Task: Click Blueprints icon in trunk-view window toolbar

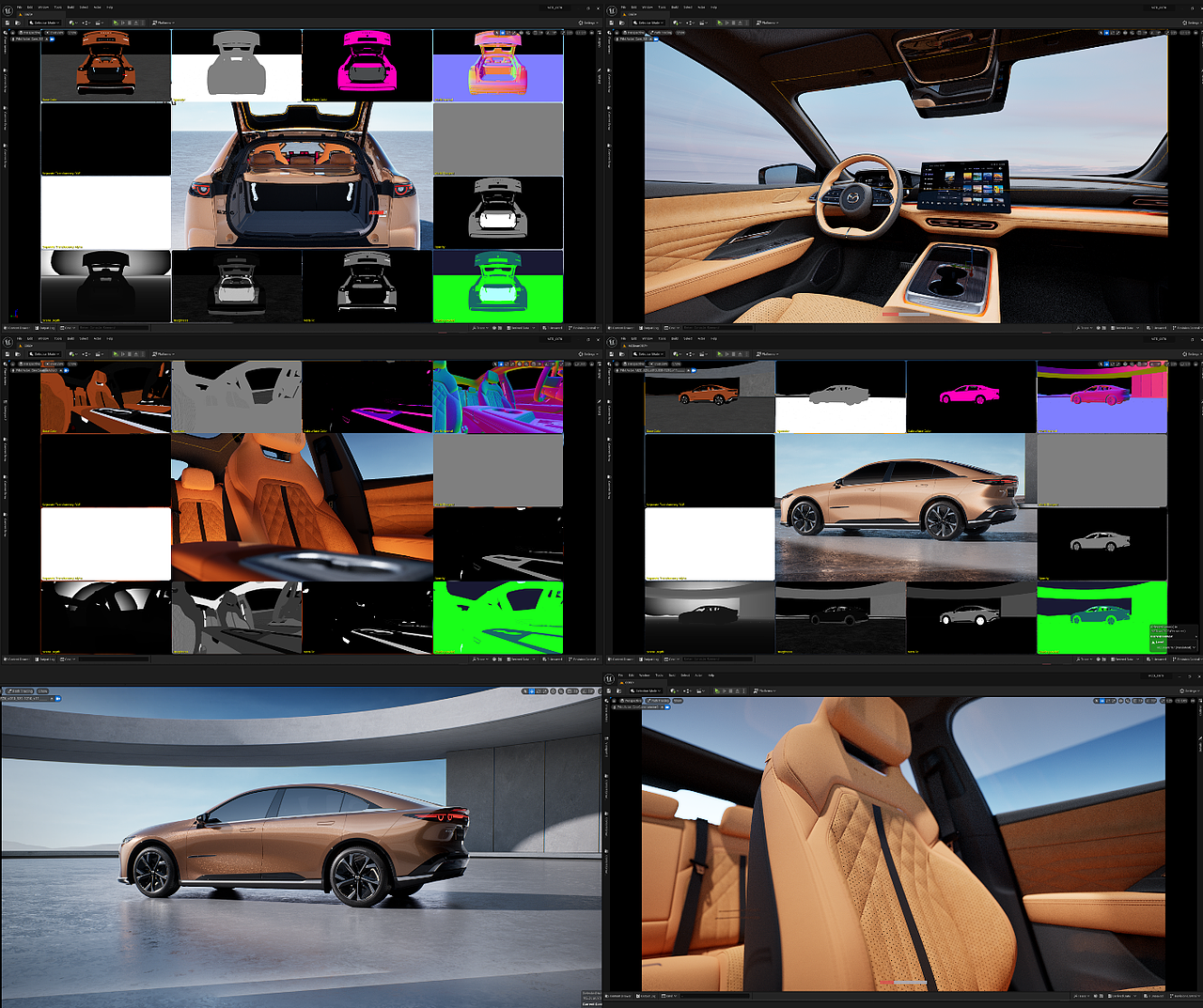Action: (86, 23)
